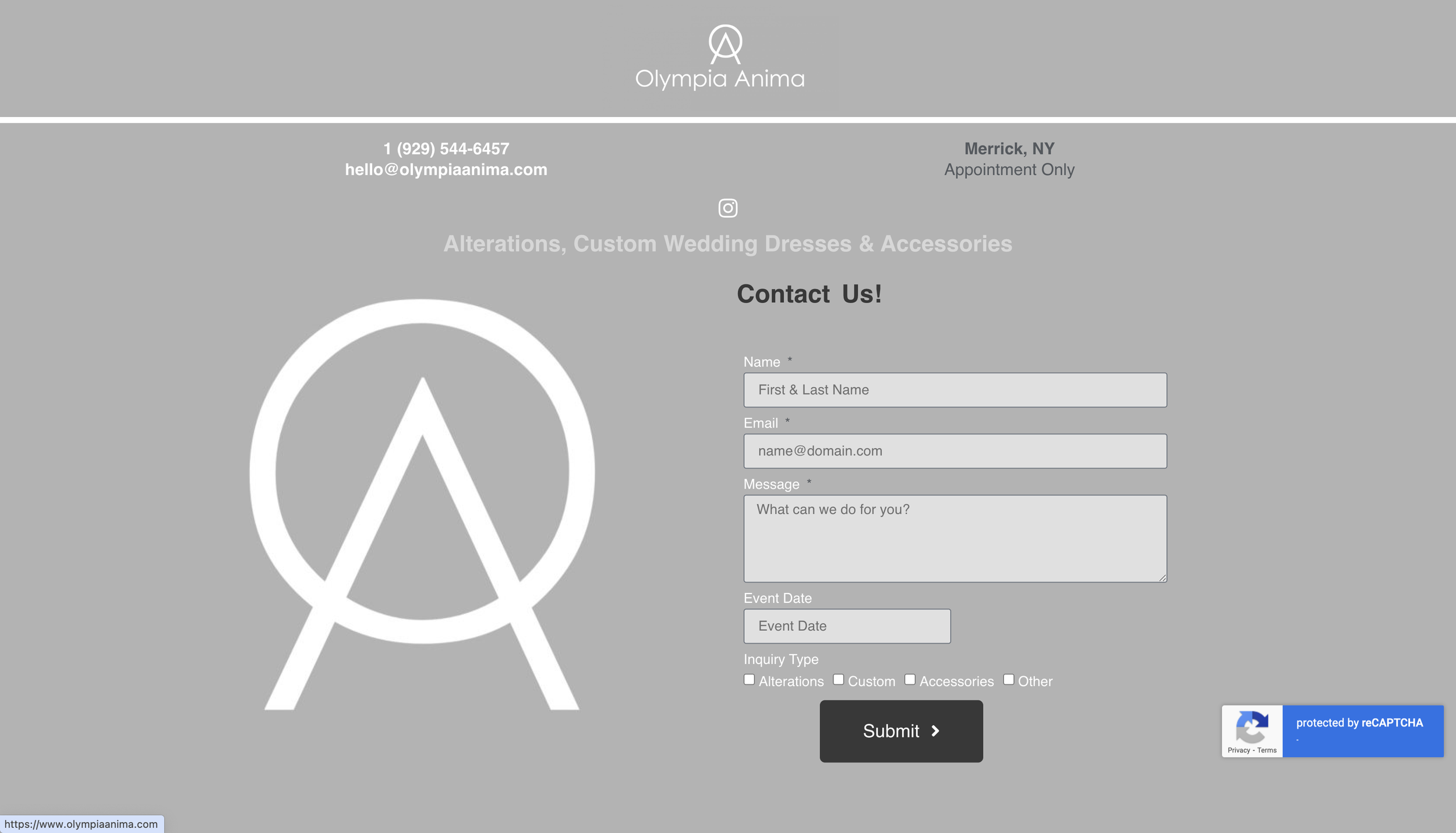1456x833 pixels.
Task: Open the reCAPTCHA Terms link
Action: 1267,750
